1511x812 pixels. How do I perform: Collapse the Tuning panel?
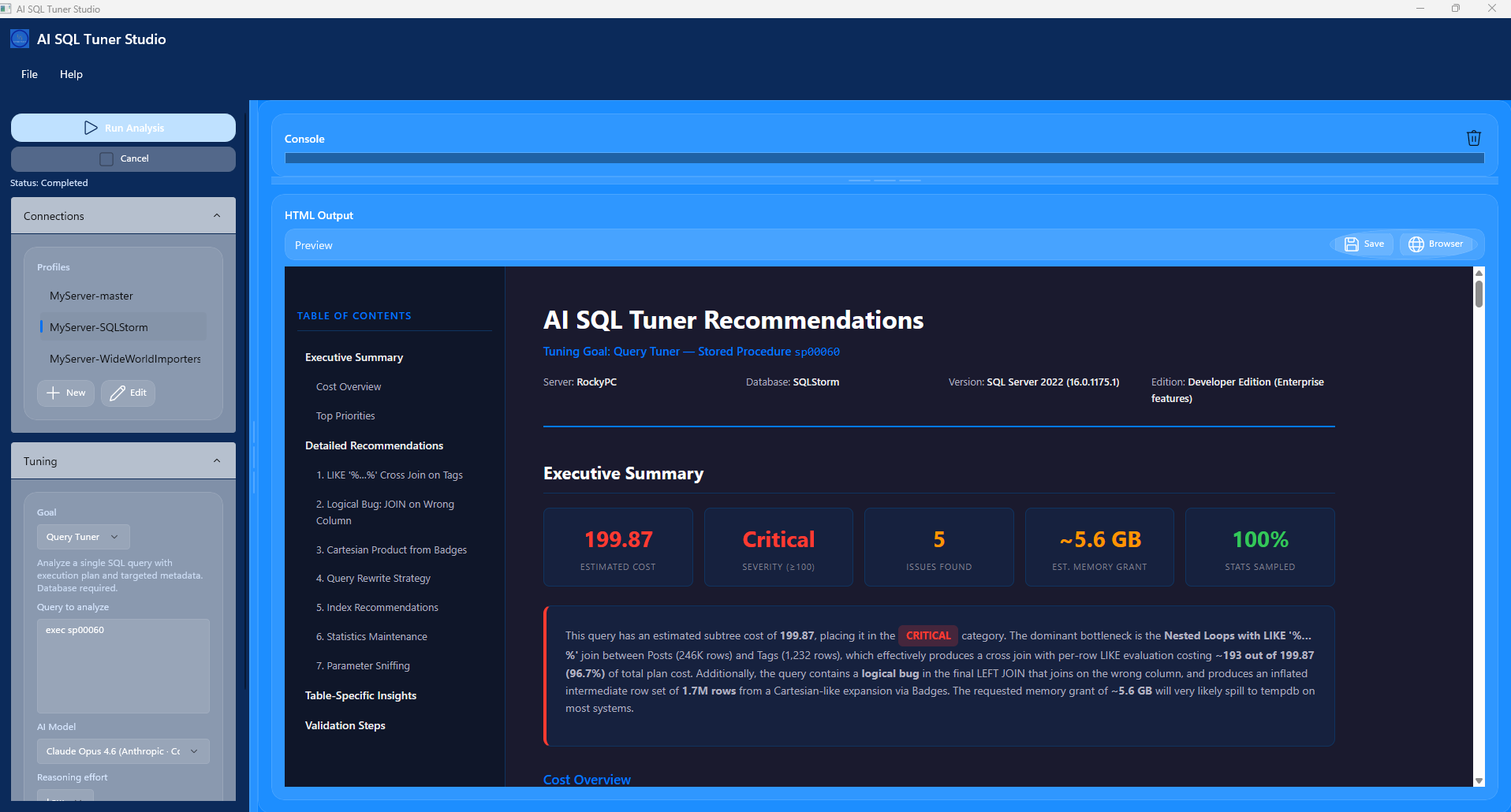coord(217,460)
